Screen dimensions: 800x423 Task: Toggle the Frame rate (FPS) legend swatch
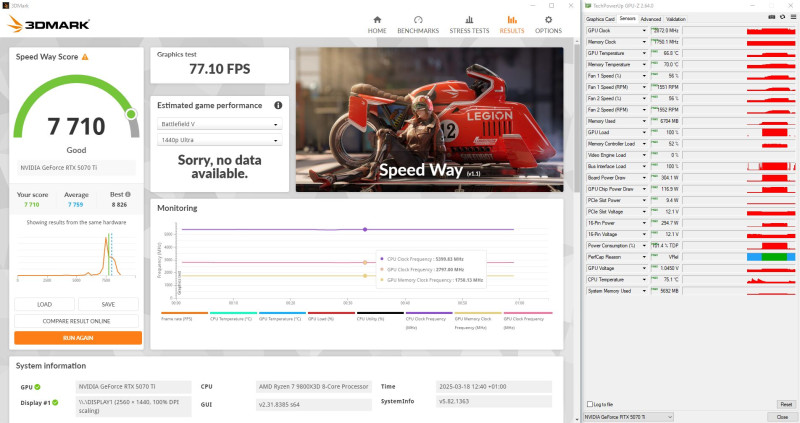[x=185, y=313]
